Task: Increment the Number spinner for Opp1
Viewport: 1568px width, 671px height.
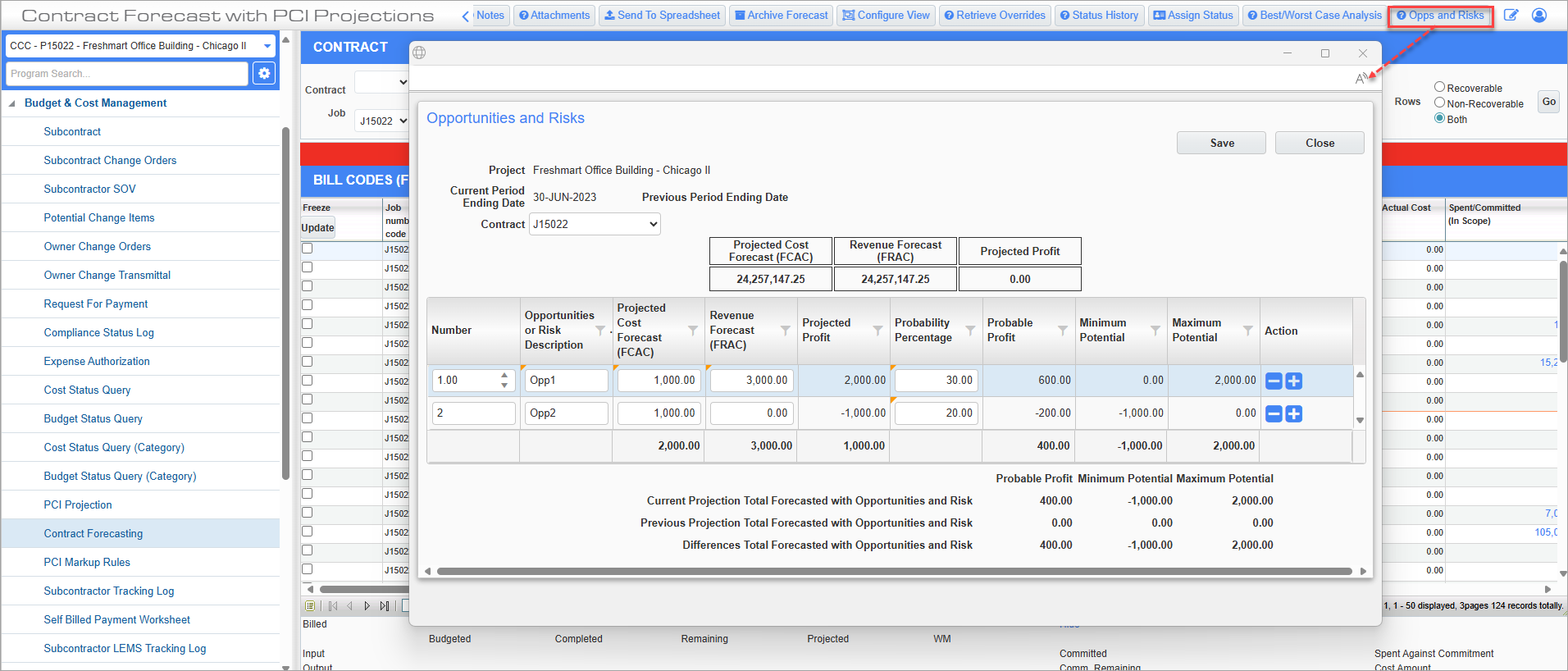Action: (504, 376)
